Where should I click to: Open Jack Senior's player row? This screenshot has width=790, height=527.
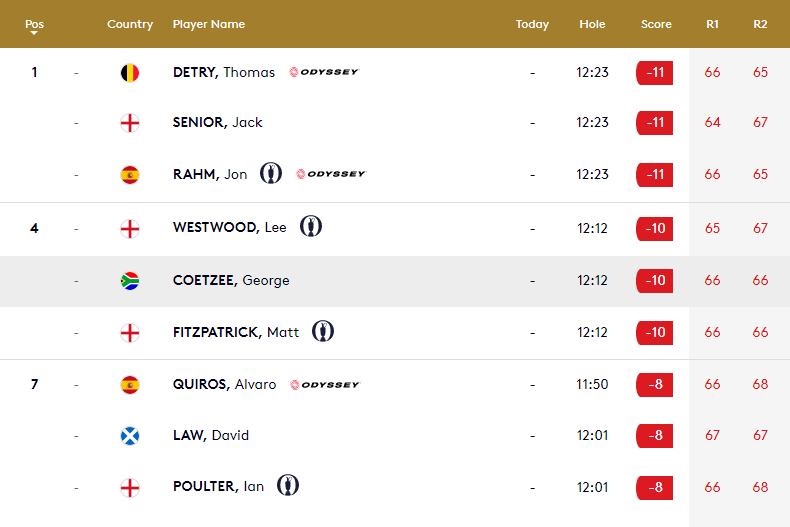(x=218, y=122)
